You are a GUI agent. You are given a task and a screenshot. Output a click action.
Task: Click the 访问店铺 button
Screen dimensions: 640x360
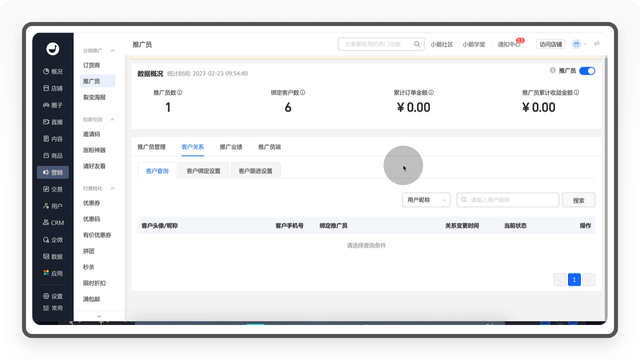click(551, 44)
